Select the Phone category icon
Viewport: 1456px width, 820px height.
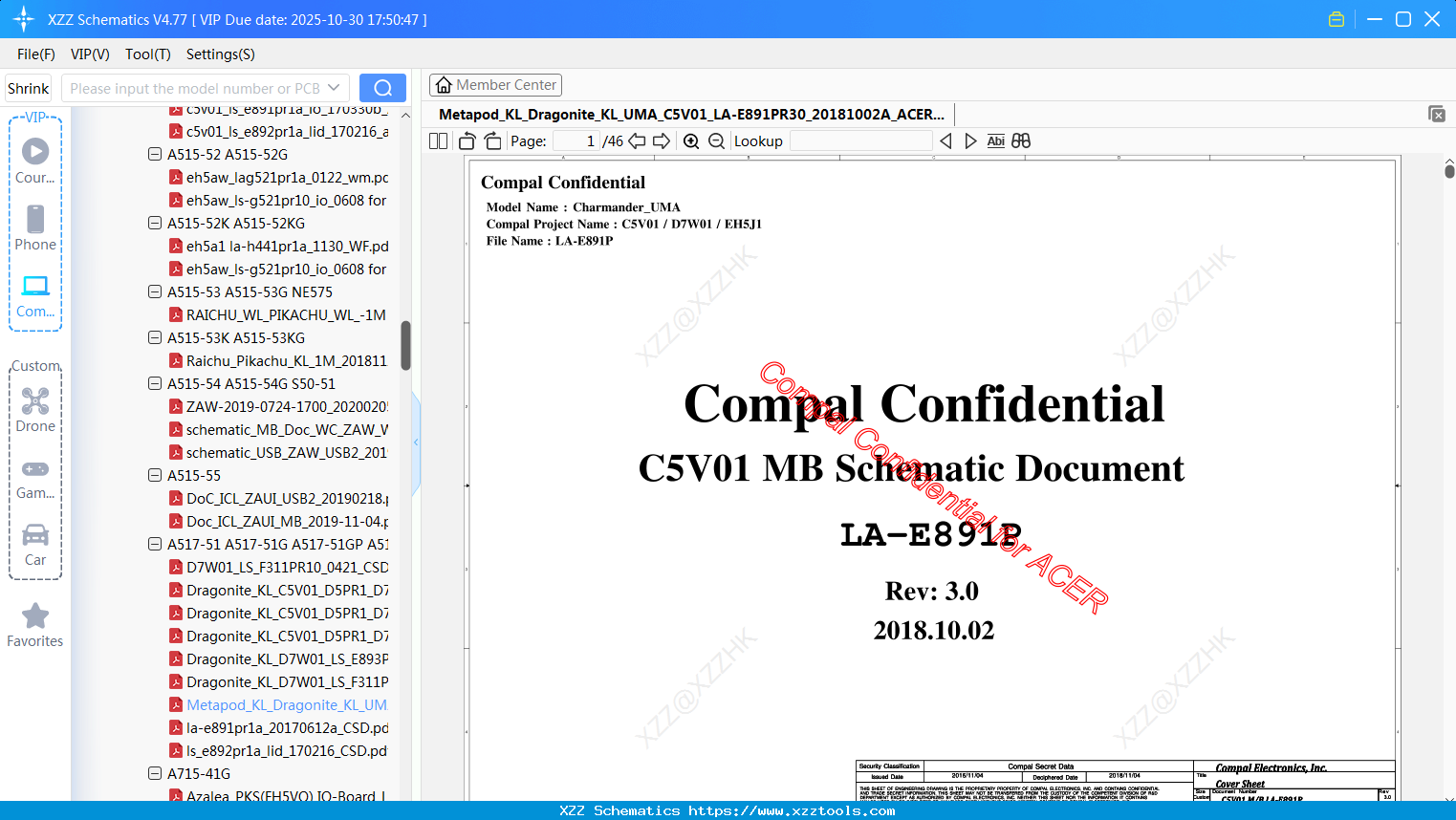(35, 227)
